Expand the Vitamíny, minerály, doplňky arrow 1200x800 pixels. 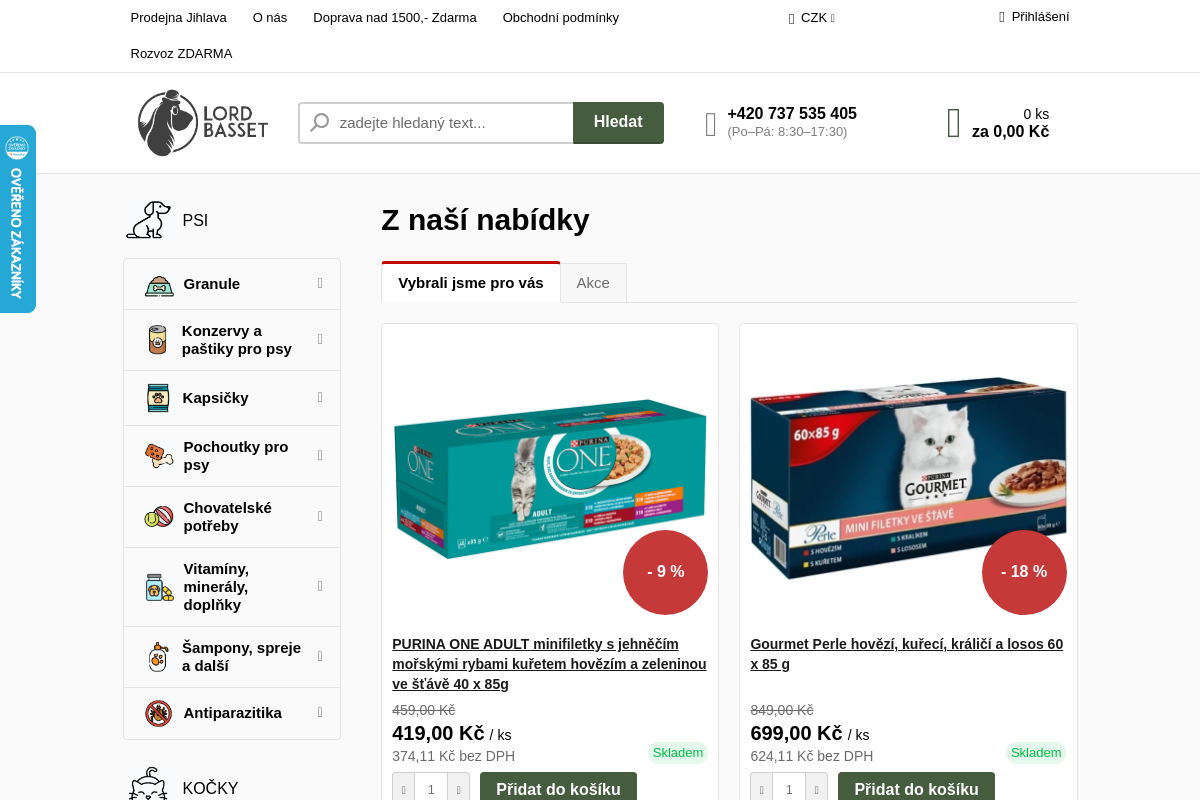pyautogui.click(x=320, y=586)
